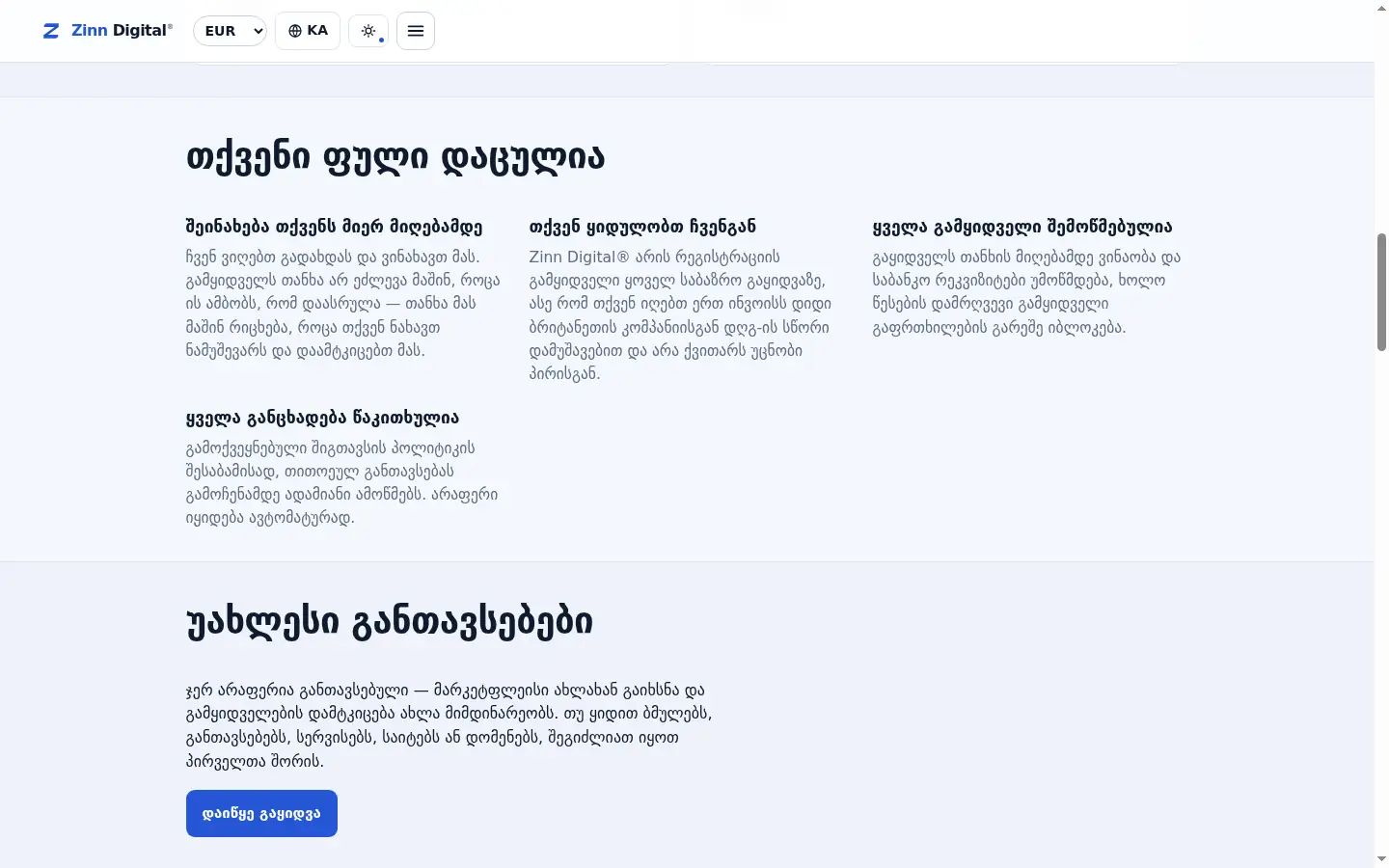This screenshot has width=1389, height=868.
Task: Click the paragraph beginning გაყიდველს თანხის მიღებამდე
Action: click(1027, 292)
